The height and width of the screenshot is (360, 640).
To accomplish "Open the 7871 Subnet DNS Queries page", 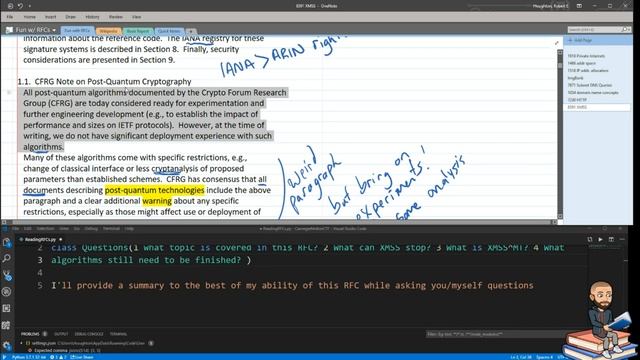I will point(590,85).
